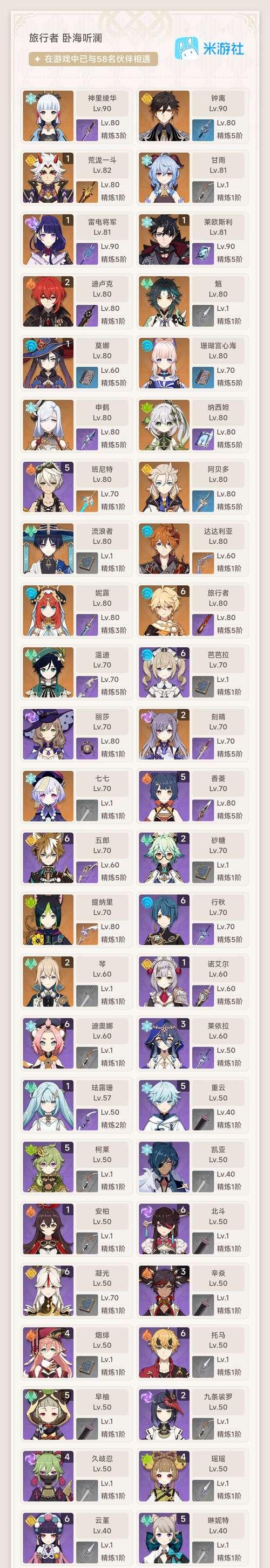The image size is (270, 1568).
Task: Select the 流浪者 character name label
Action: [x=102, y=531]
